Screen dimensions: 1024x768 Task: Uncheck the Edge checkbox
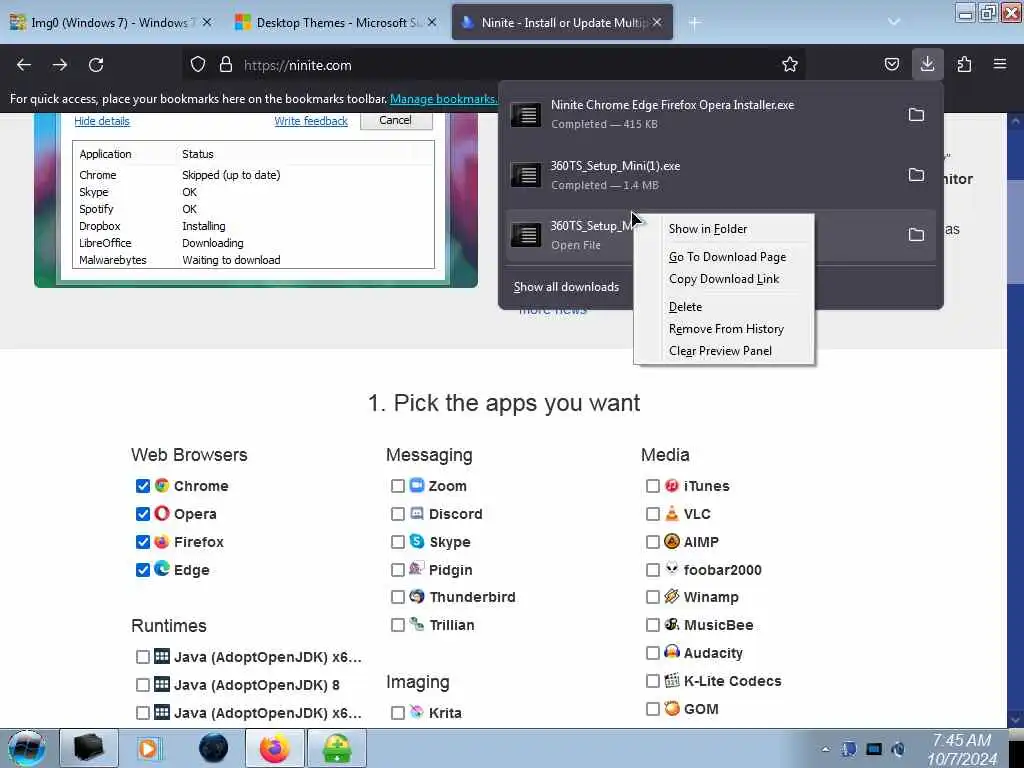click(143, 570)
